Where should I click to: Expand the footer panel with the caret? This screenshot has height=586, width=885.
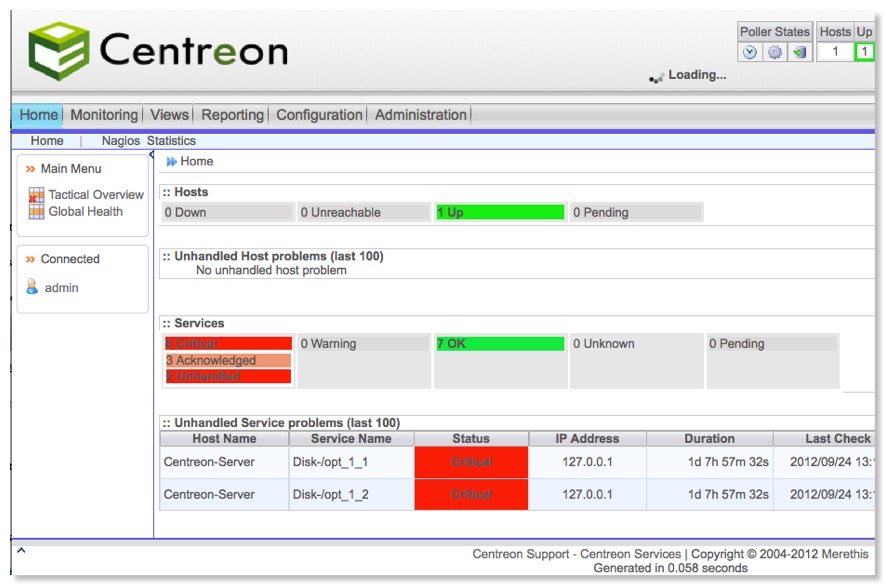[21, 550]
